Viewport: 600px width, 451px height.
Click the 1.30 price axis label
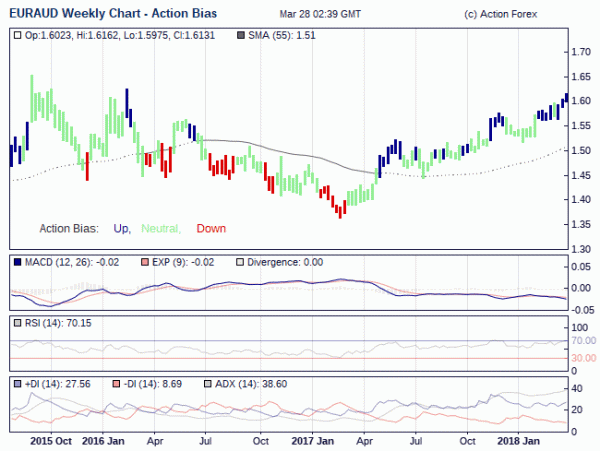click(x=581, y=249)
